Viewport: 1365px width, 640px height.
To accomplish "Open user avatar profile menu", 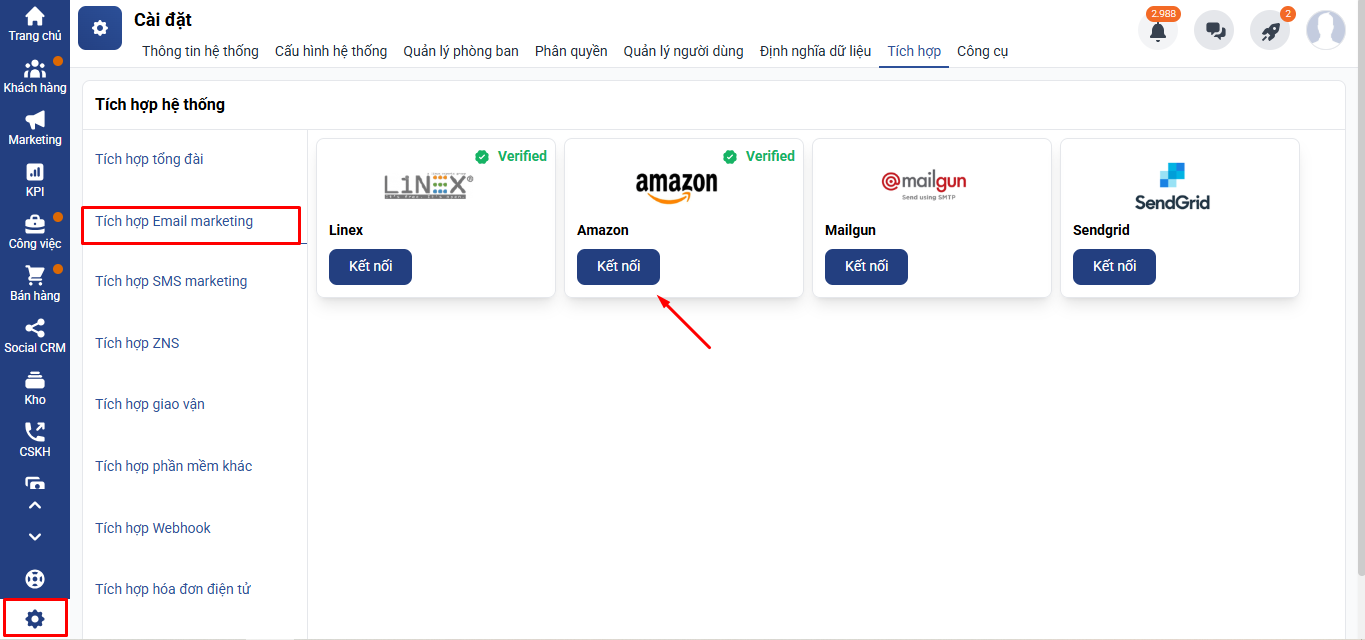I will pyautogui.click(x=1326, y=30).
